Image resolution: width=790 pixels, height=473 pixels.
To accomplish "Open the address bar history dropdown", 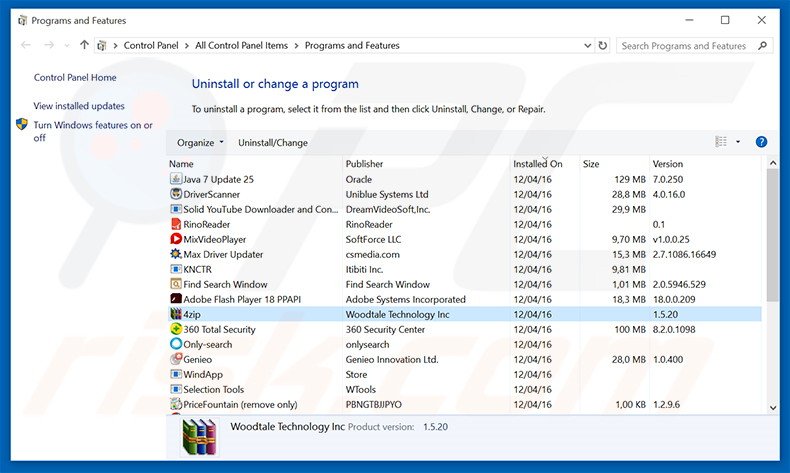I will [x=587, y=45].
